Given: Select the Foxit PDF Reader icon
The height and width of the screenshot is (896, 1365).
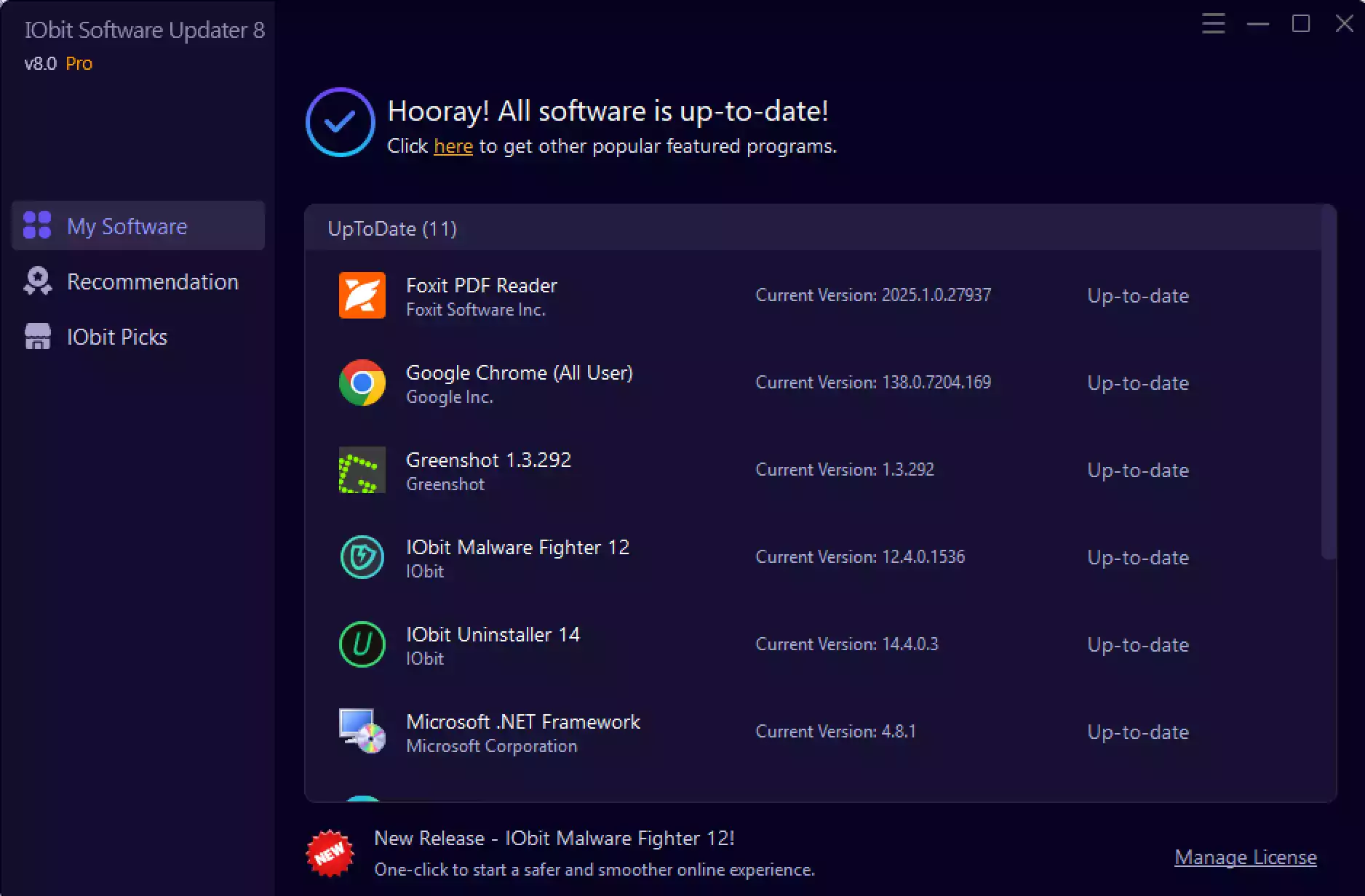Looking at the screenshot, I should point(362,295).
